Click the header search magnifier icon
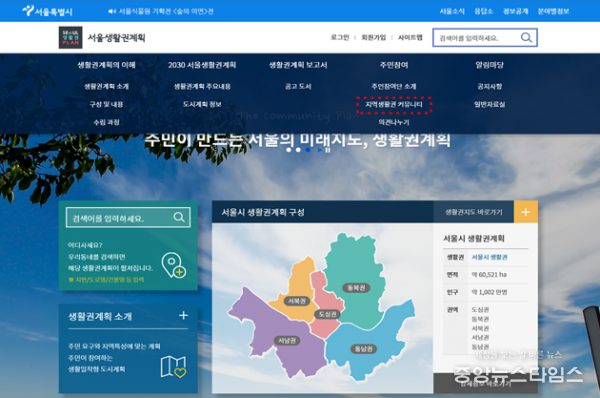The height and width of the screenshot is (398, 600). point(526,38)
